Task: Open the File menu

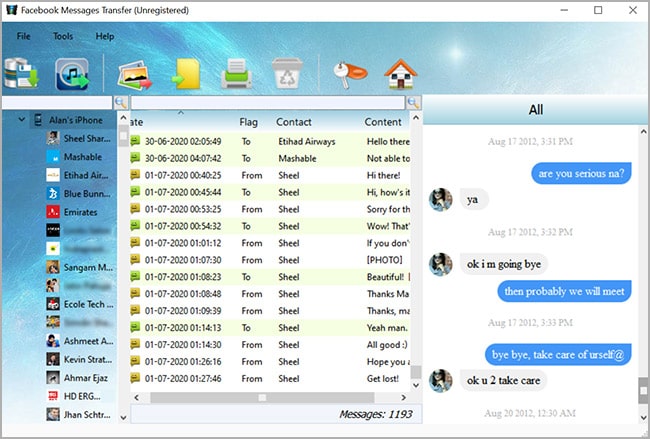Action: point(23,36)
